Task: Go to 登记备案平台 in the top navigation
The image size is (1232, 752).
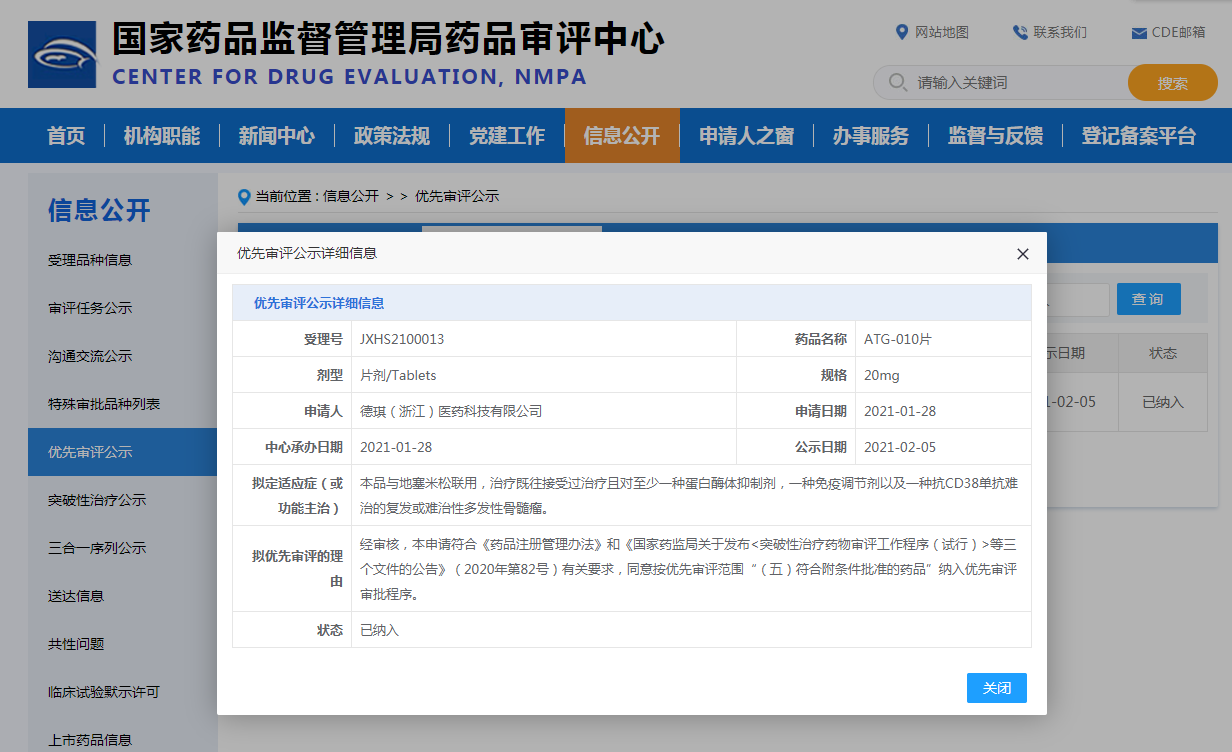Action: tap(1138, 136)
